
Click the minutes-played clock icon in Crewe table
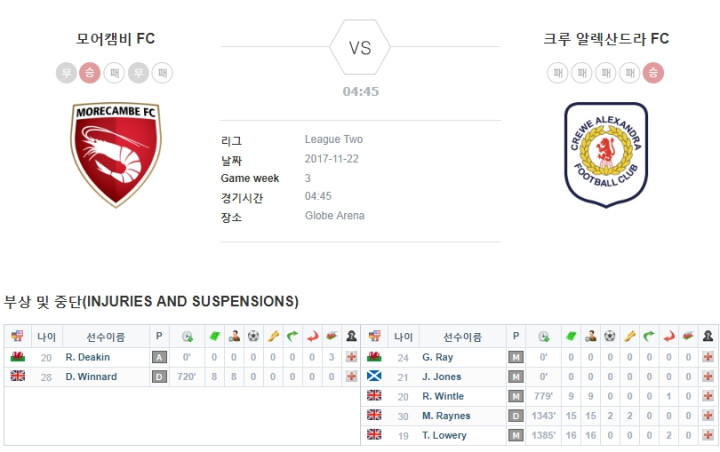pyautogui.click(x=544, y=336)
